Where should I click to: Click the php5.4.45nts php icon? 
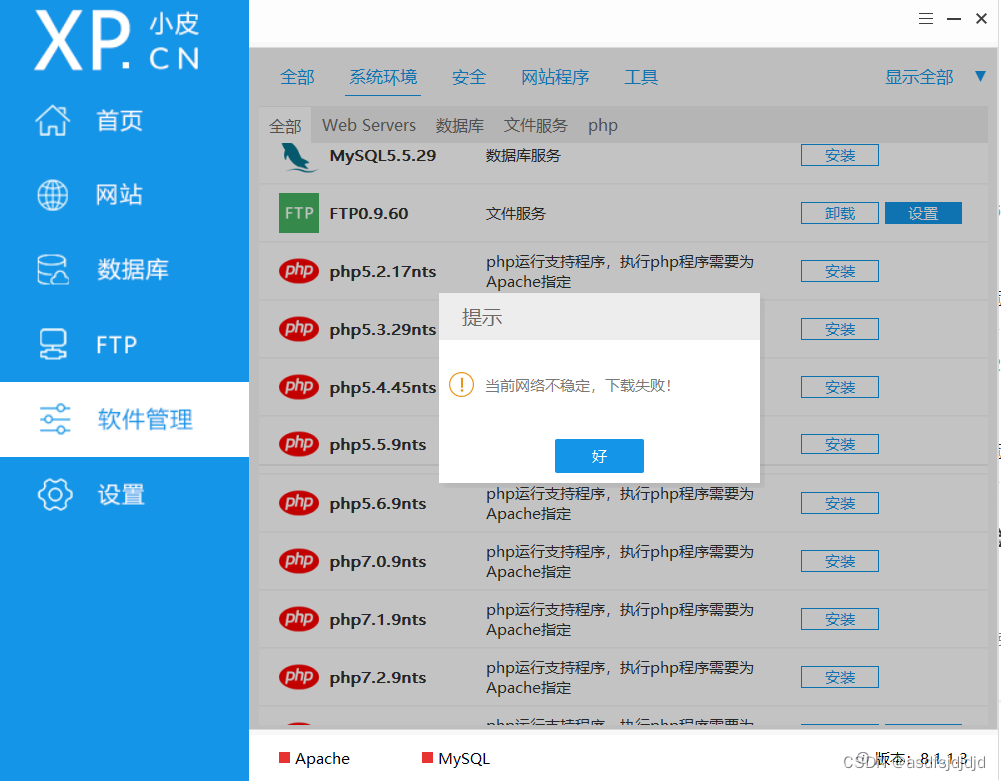[299, 387]
